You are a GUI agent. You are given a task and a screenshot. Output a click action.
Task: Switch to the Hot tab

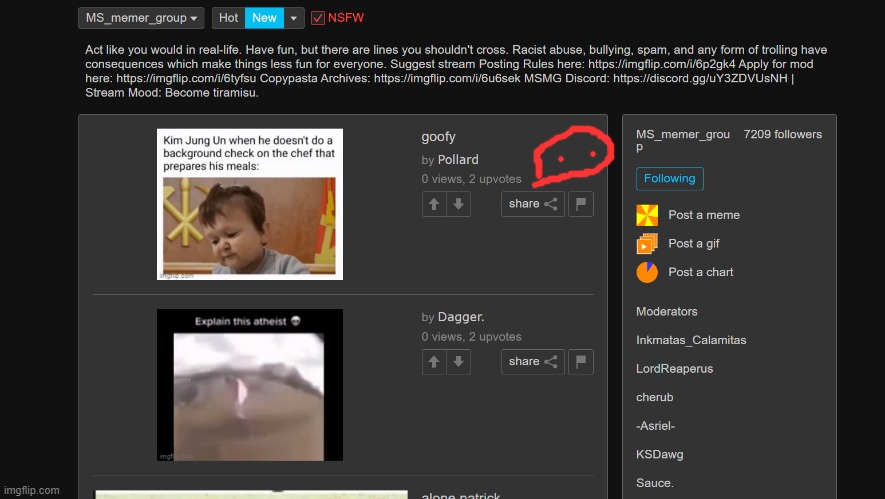coord(229,18)
